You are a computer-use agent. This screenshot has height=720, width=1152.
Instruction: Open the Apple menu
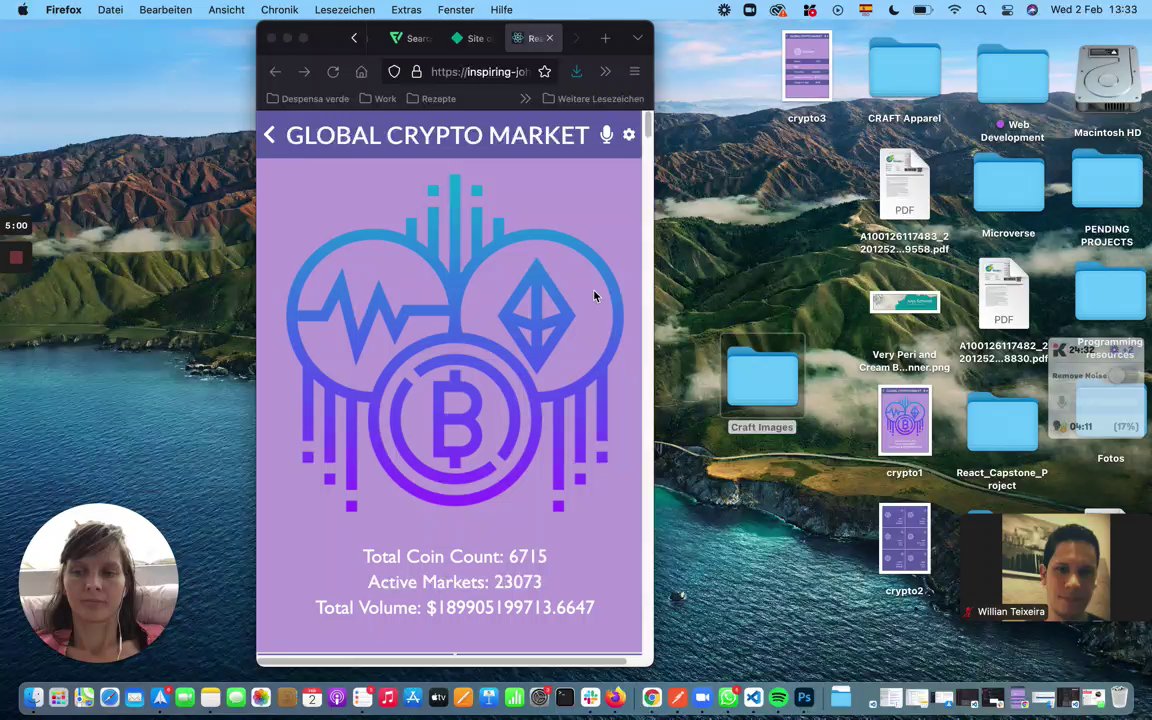pyautogui.click(x=23, y=10)
